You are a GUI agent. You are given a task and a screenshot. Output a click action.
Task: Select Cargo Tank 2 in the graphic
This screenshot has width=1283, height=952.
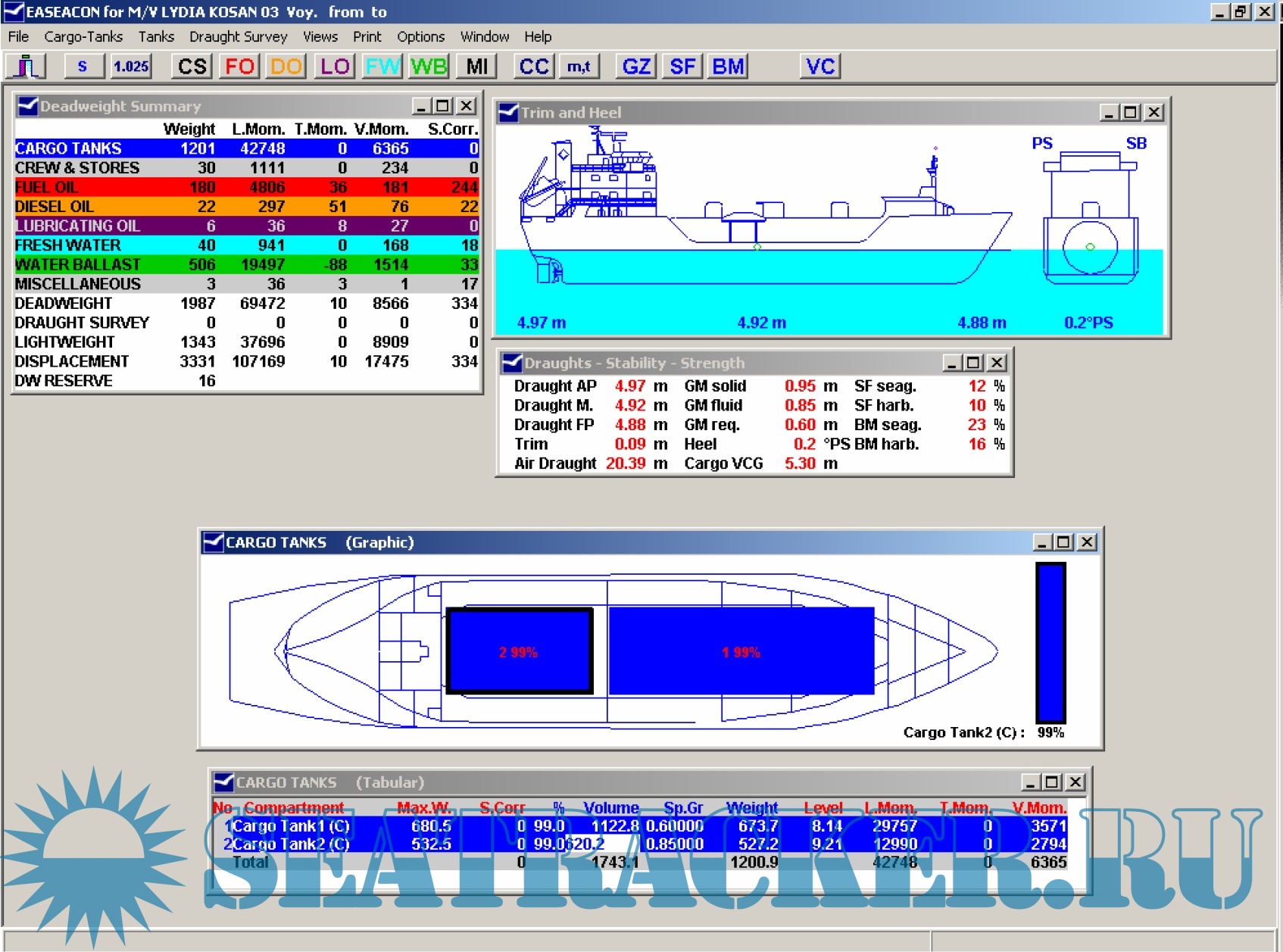[520, 651]
